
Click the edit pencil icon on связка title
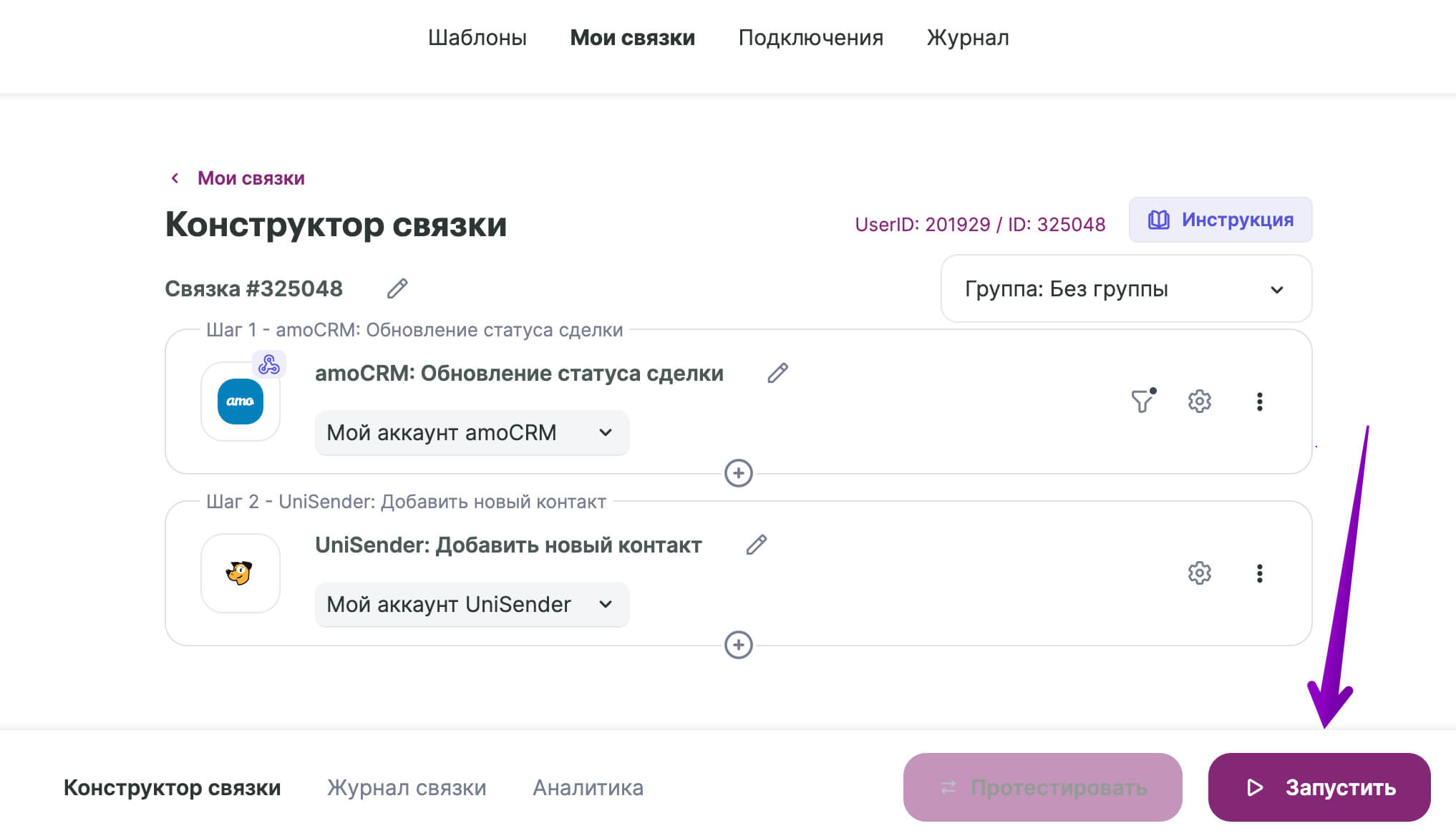[x=399, y=290]
